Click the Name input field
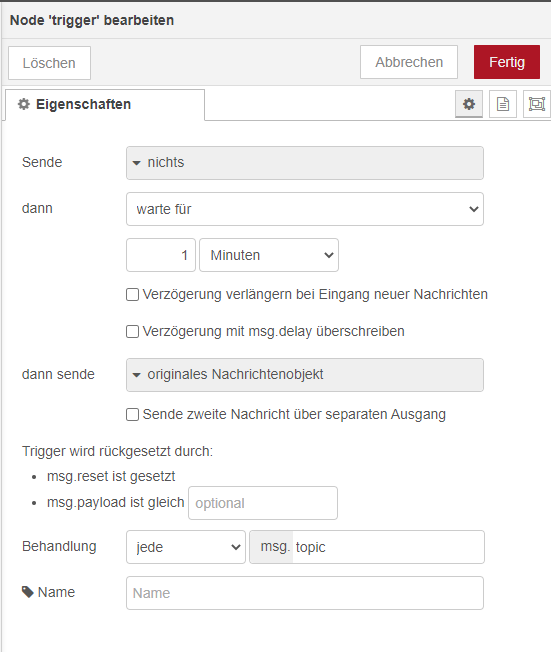 pos(305,593)
